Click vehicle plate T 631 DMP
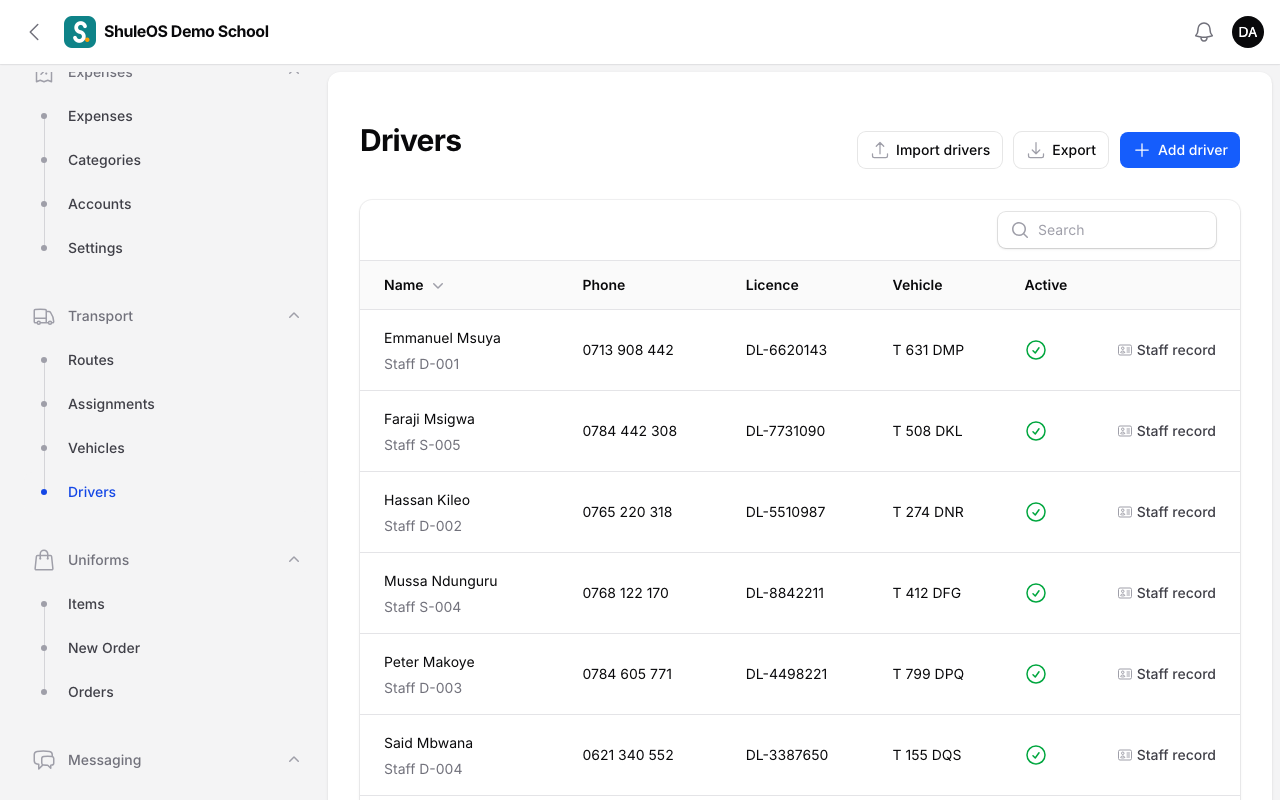 [x=929, y=350]
